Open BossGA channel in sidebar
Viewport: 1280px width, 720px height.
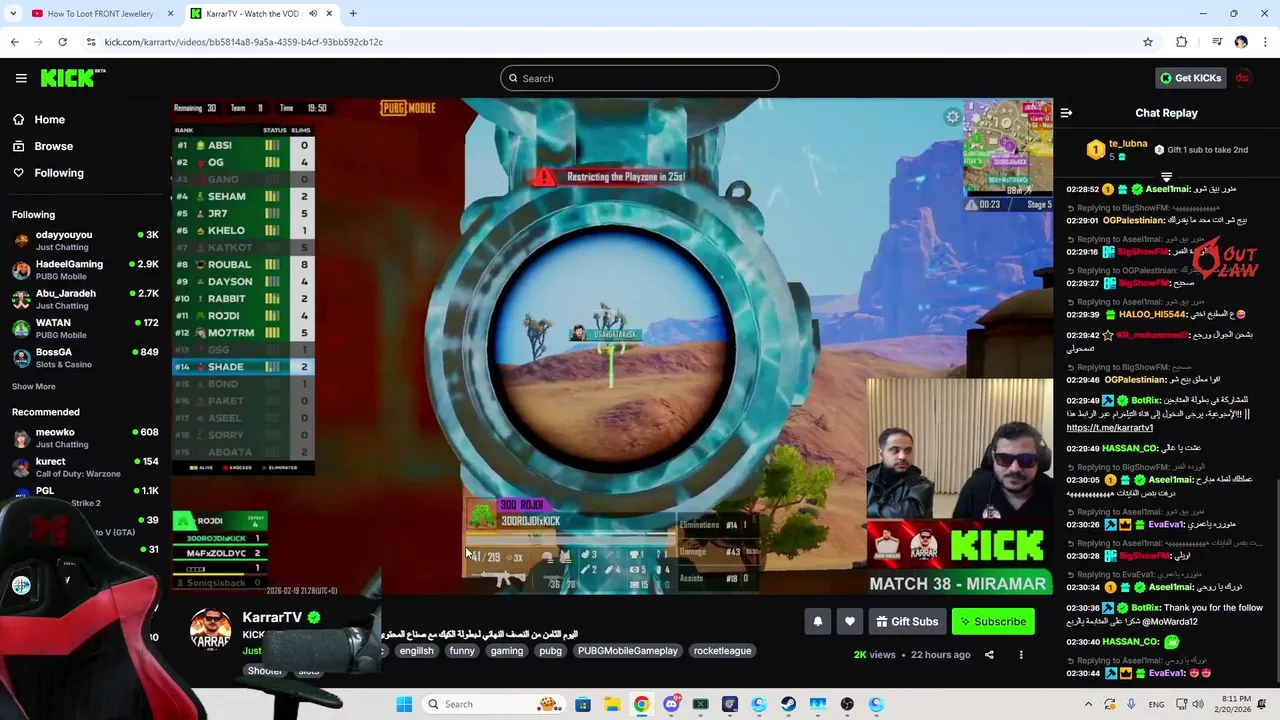coord(85,357)
